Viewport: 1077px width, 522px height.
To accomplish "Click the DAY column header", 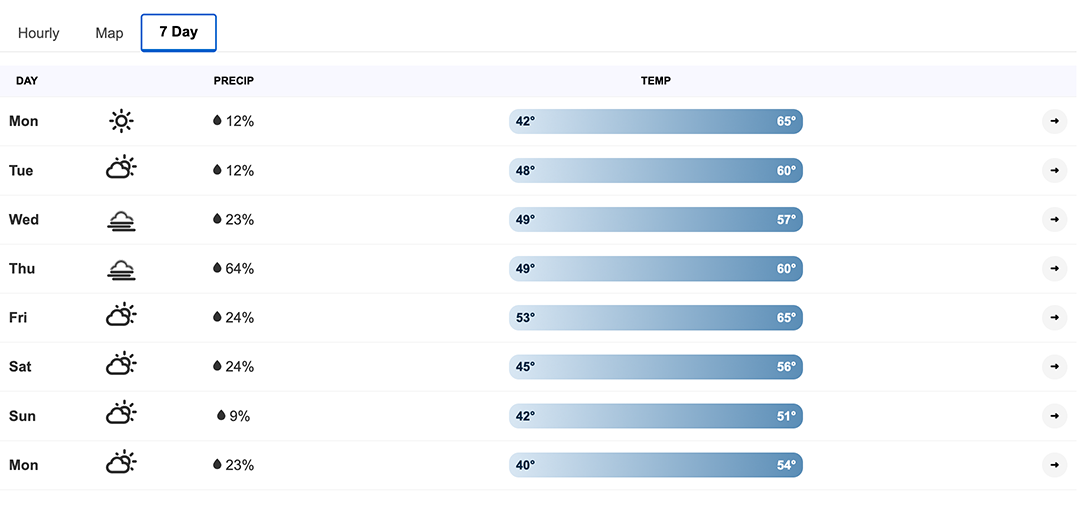I will [x=27, y=81].
